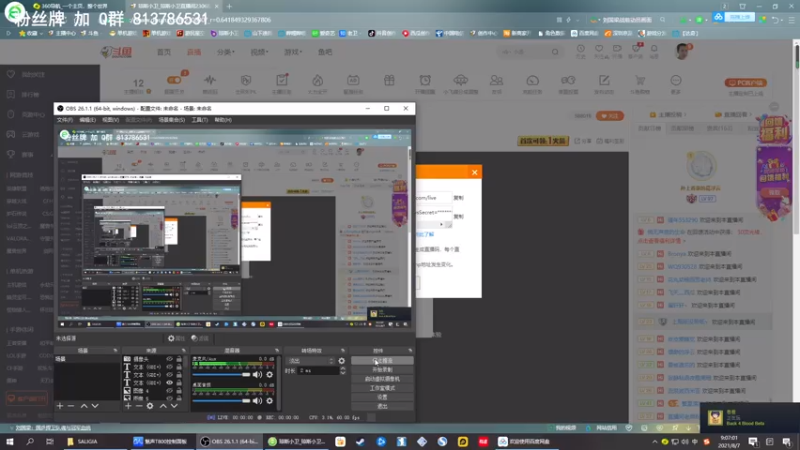This screenshot has width=800, height=450.
Task: Open the 文件(F) menu in OBS
Action: tap(65, 120)
